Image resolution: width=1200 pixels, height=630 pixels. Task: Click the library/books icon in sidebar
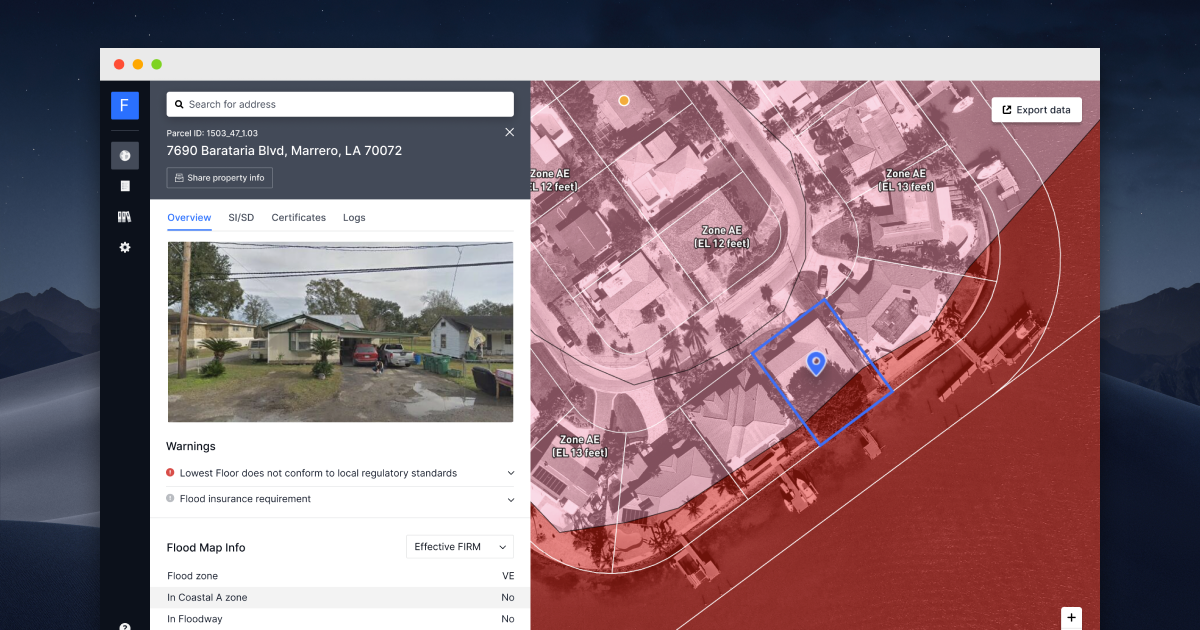pyautogui.click(x=124, y=216)
